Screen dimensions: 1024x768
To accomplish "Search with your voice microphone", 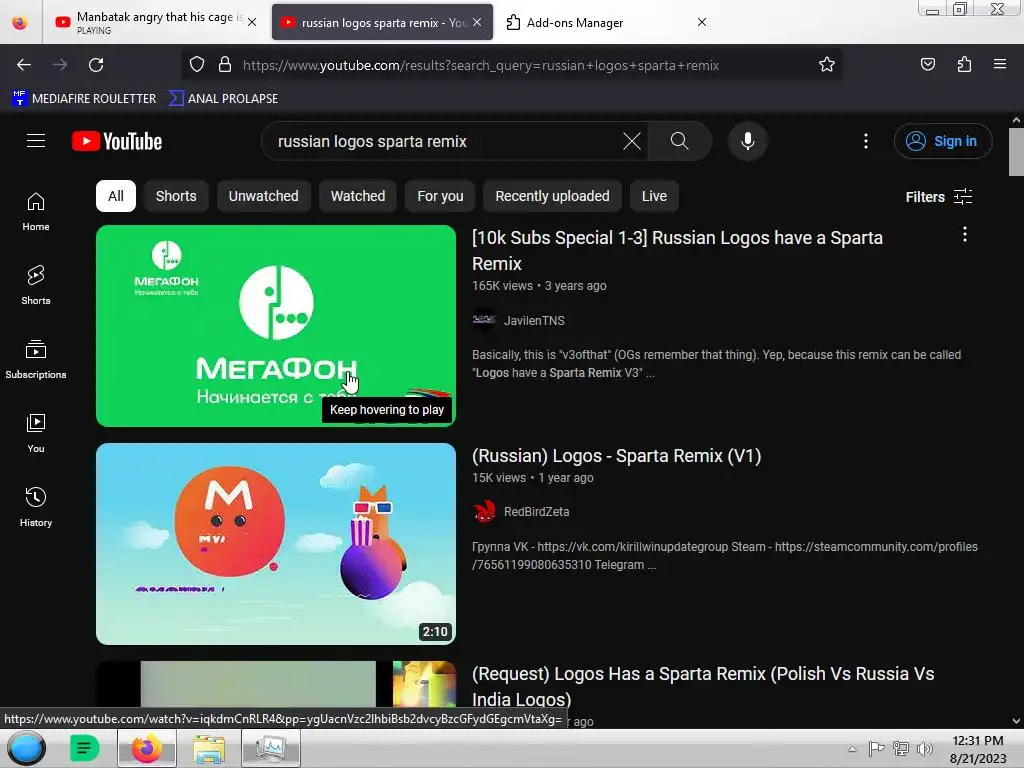I will click(x=748, y=141).
